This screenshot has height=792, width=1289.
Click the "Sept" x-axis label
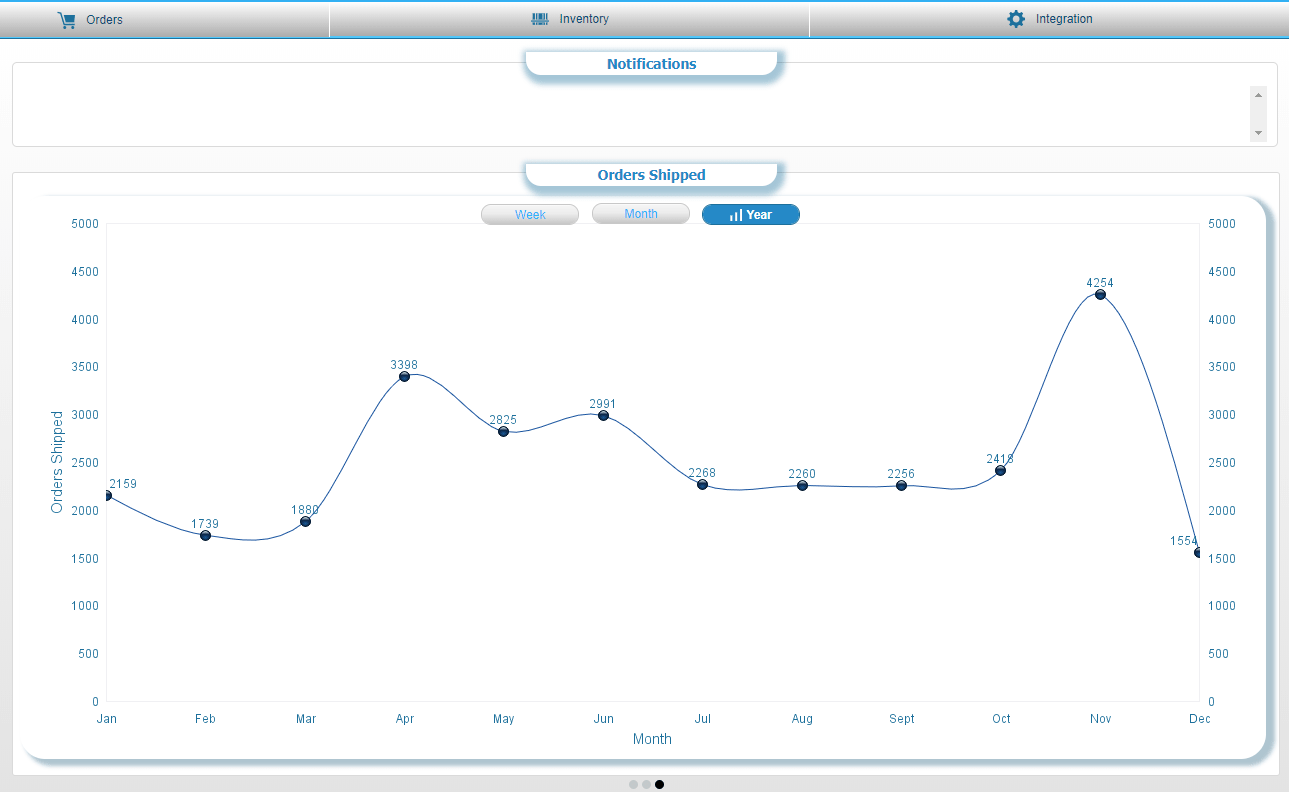click(901, 719)
